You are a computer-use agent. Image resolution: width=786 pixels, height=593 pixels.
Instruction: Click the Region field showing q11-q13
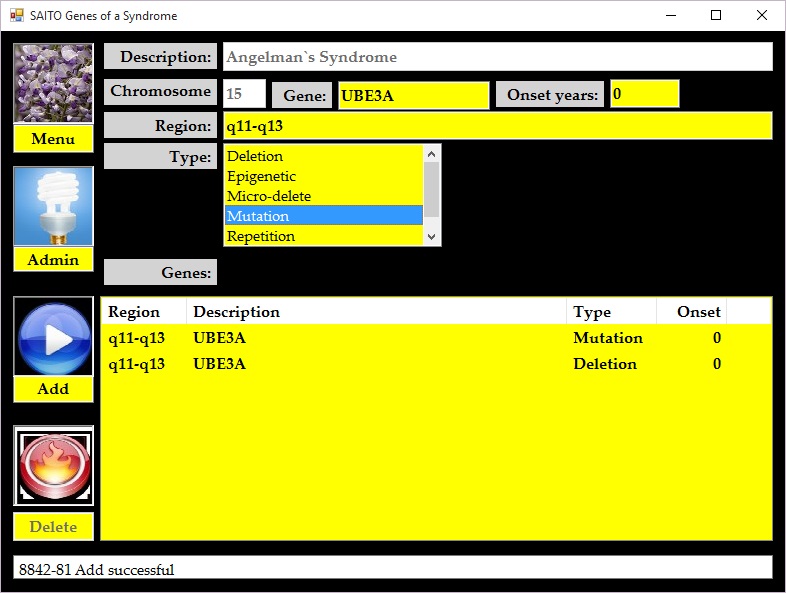tap(496, 126)
